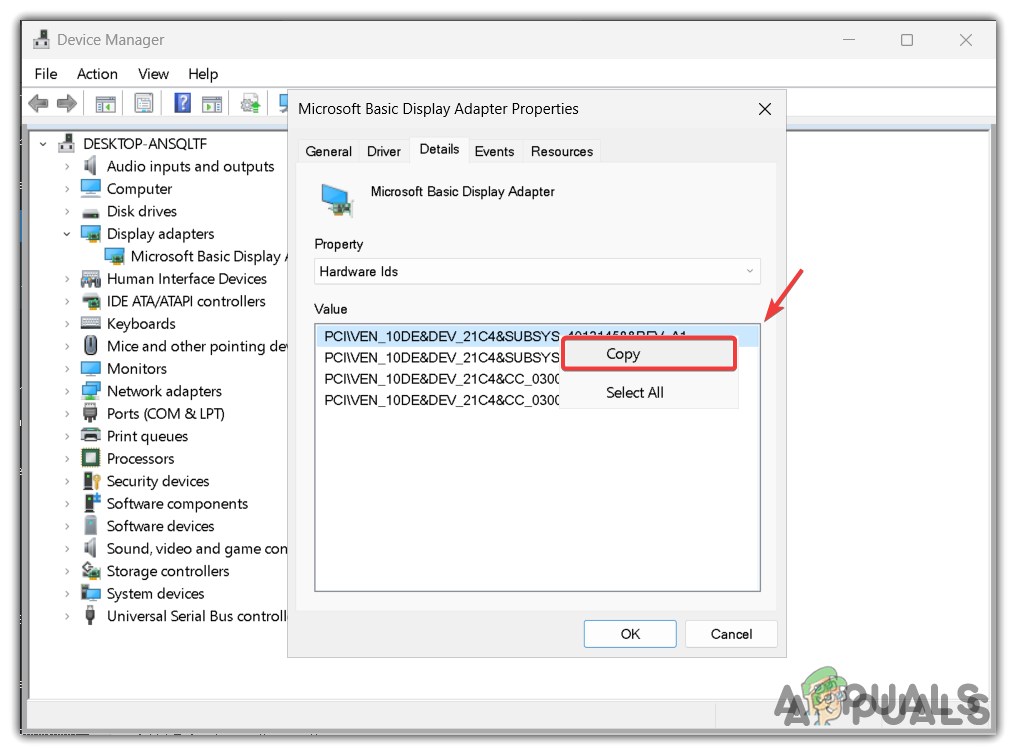Open the View menu

tap(154, 74)
